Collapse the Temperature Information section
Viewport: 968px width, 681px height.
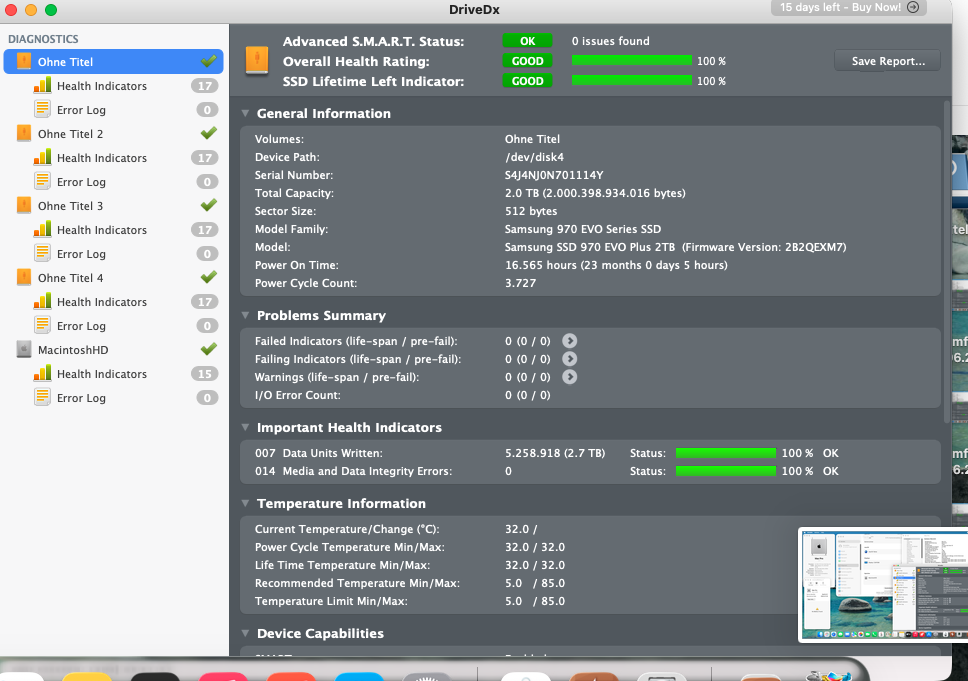[246, 504]
